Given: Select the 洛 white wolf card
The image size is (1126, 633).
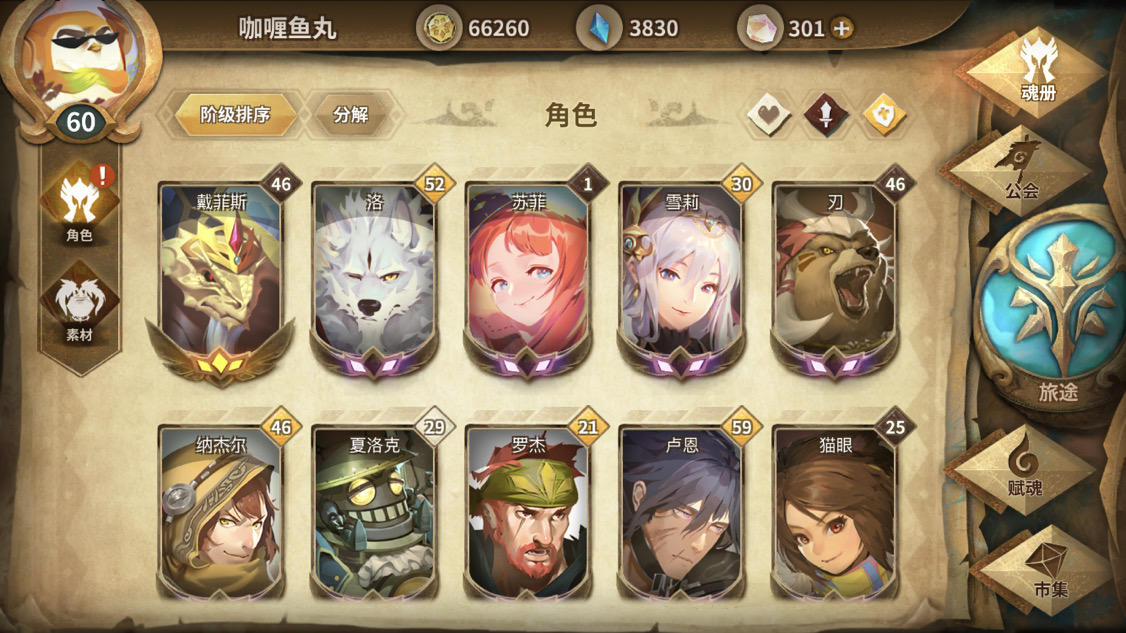Looking at the screenshot, I should (x=373, y=277).
